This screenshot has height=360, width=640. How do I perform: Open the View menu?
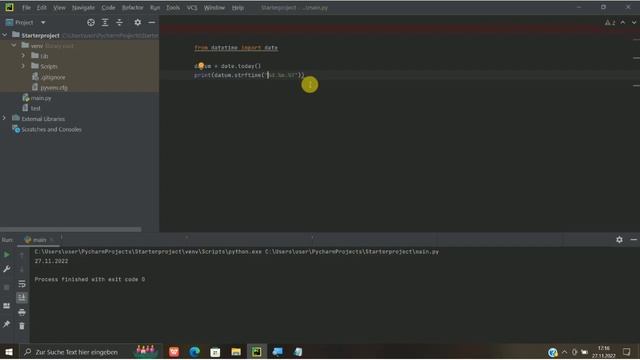coord(59,8)
